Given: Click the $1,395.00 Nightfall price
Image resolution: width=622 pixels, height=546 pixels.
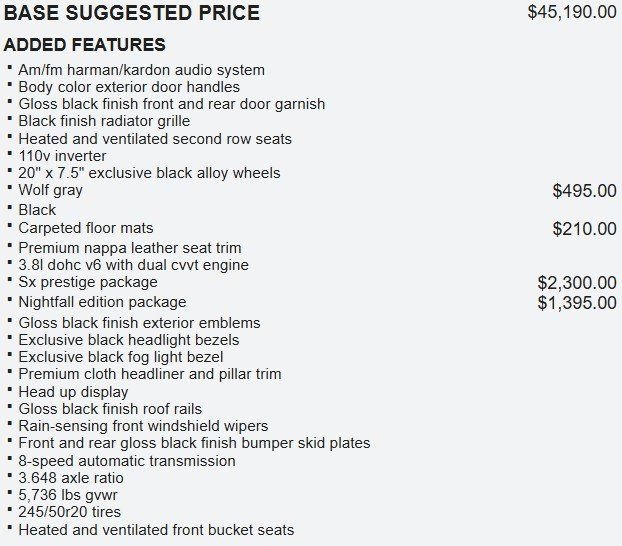Looking at the screenshot, I should [x=577, y=302].
